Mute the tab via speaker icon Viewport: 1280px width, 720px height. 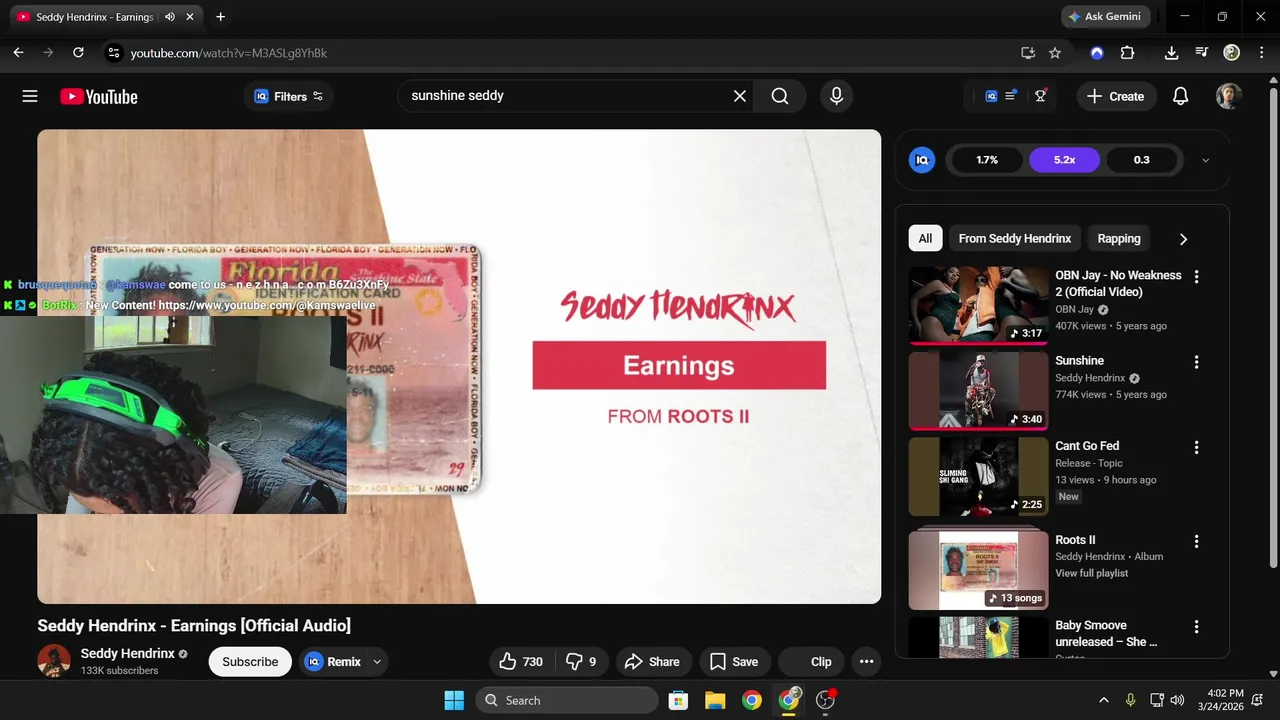[170, 17]
